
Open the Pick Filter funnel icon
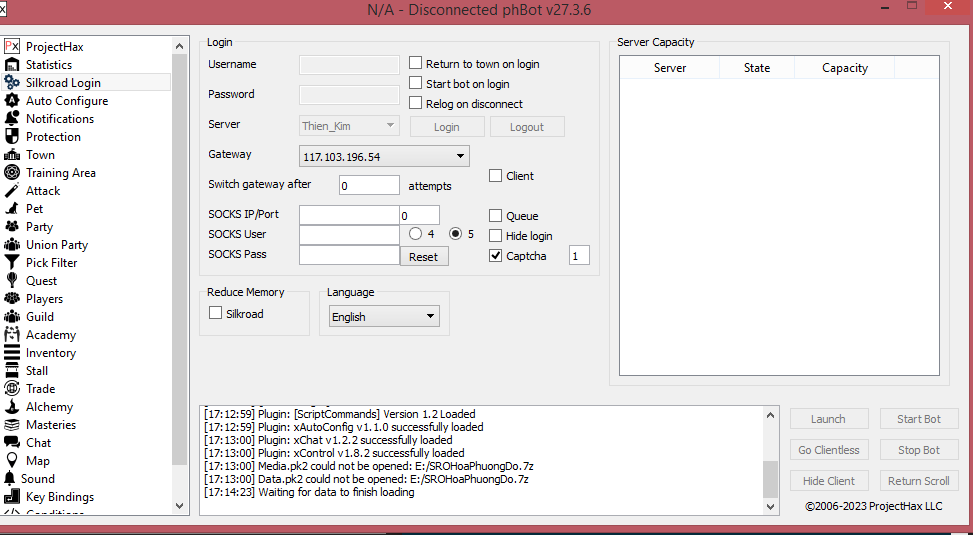[12, 263]
